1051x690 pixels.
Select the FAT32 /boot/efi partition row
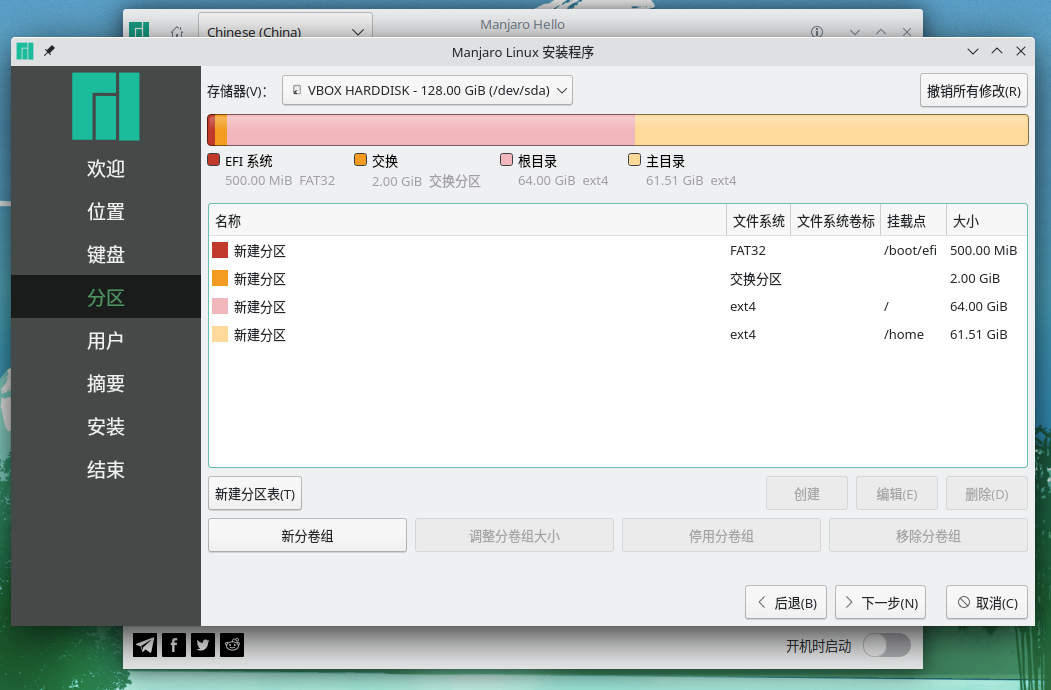pos(617,250)
